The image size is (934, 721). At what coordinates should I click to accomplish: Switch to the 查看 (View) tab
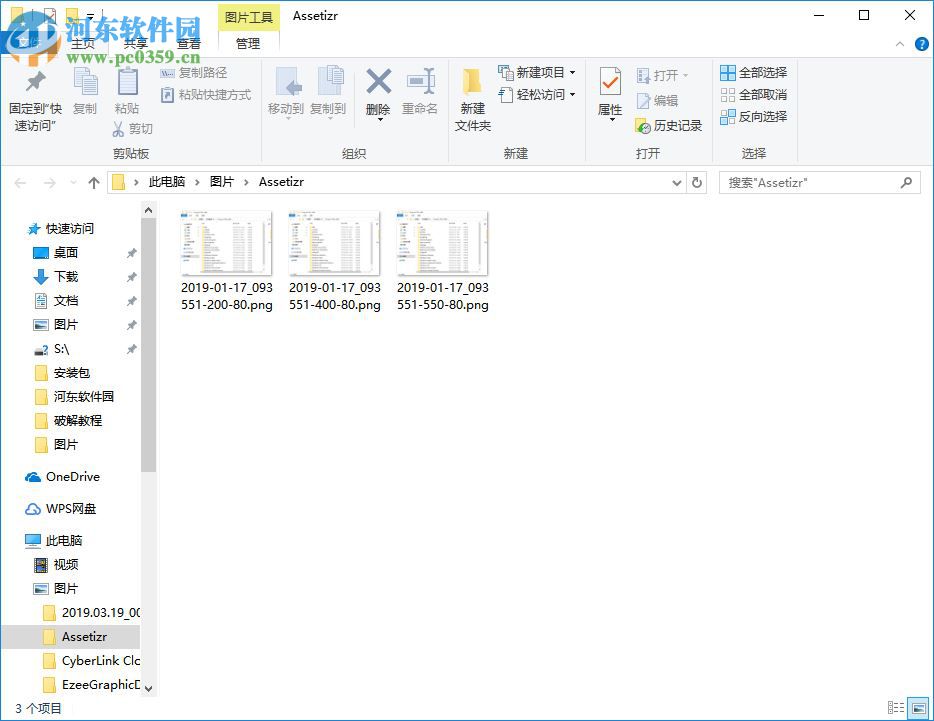point(189,44)
